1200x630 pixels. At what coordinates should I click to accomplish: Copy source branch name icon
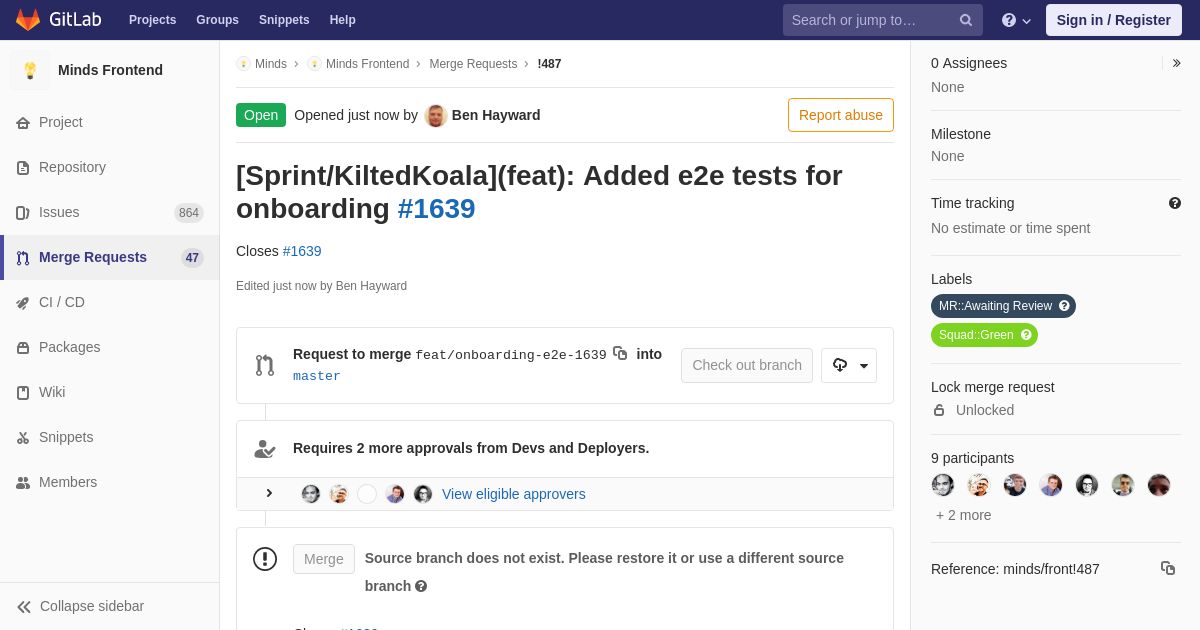point(620,353)
